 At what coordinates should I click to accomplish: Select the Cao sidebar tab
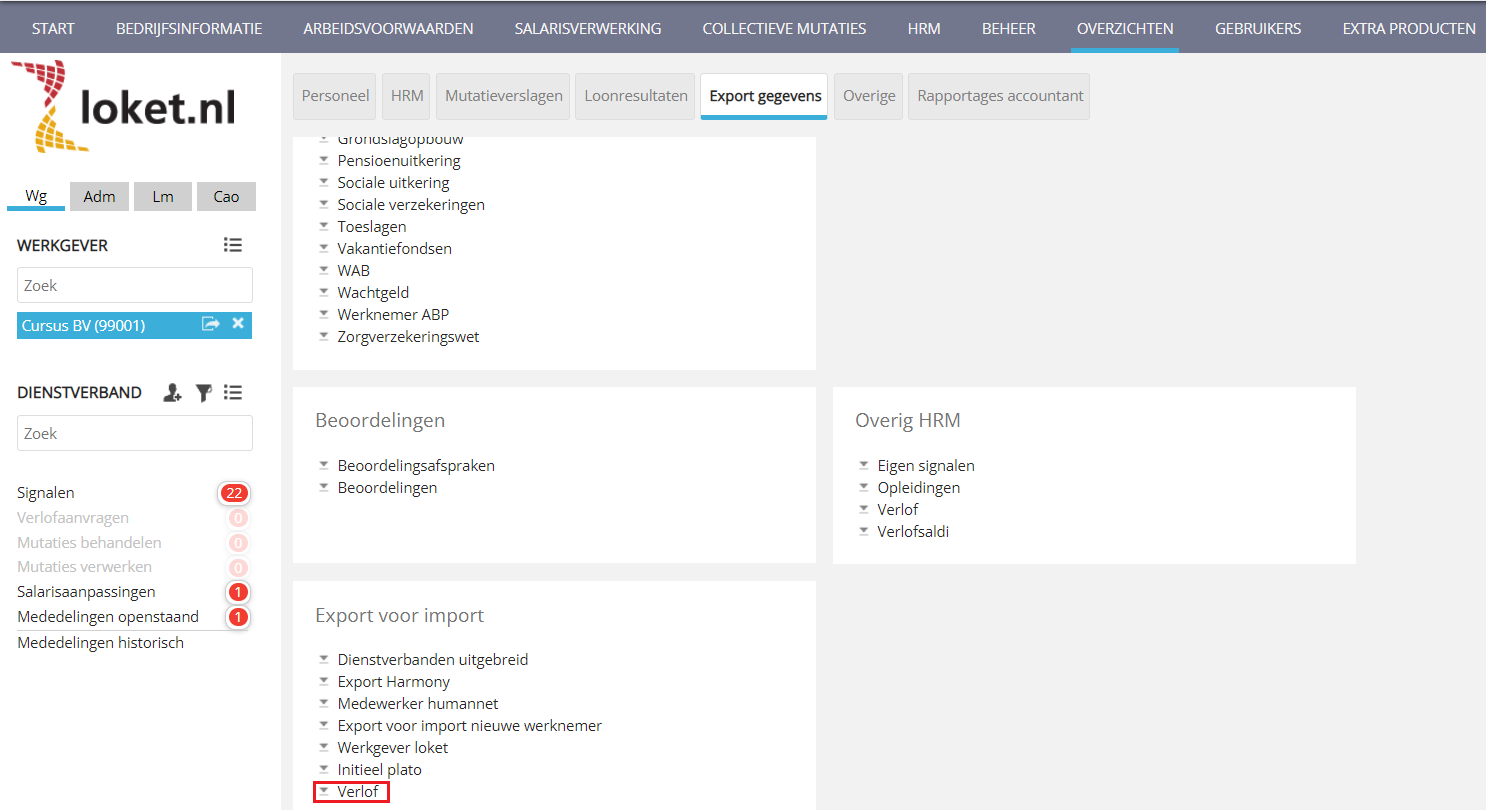226,196
